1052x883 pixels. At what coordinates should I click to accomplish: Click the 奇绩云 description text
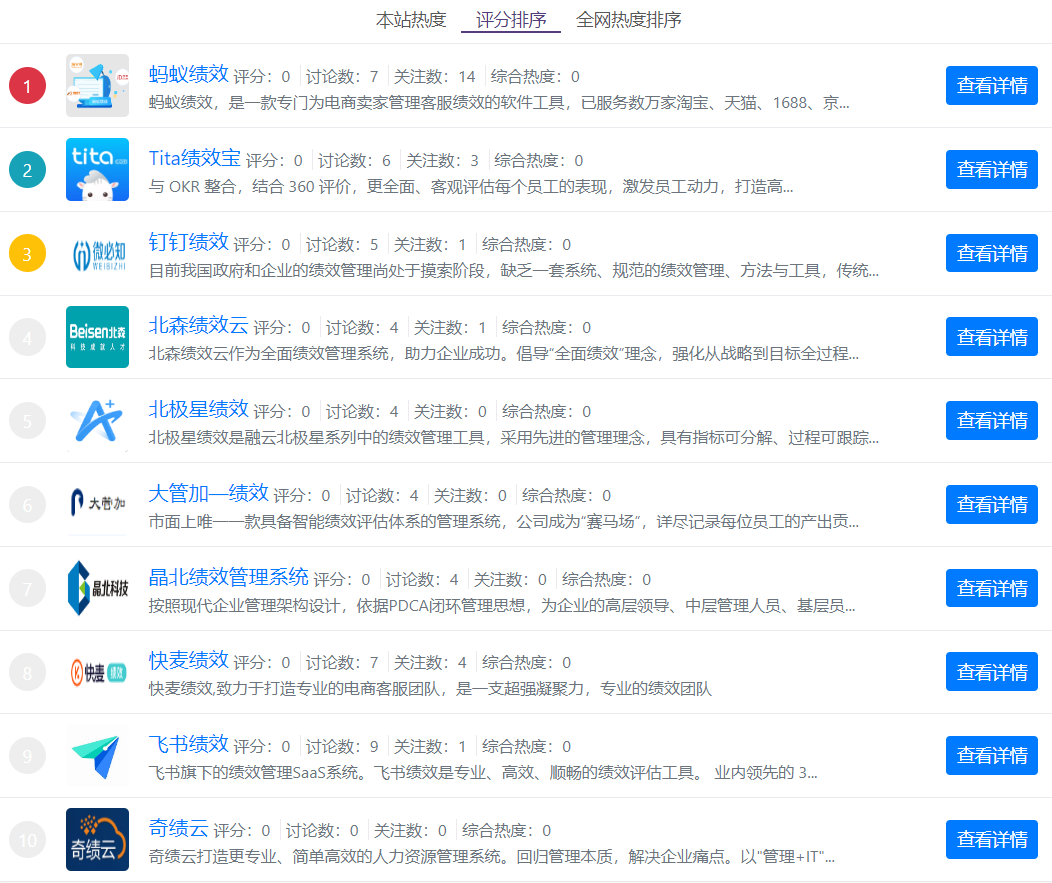(492, 856)
